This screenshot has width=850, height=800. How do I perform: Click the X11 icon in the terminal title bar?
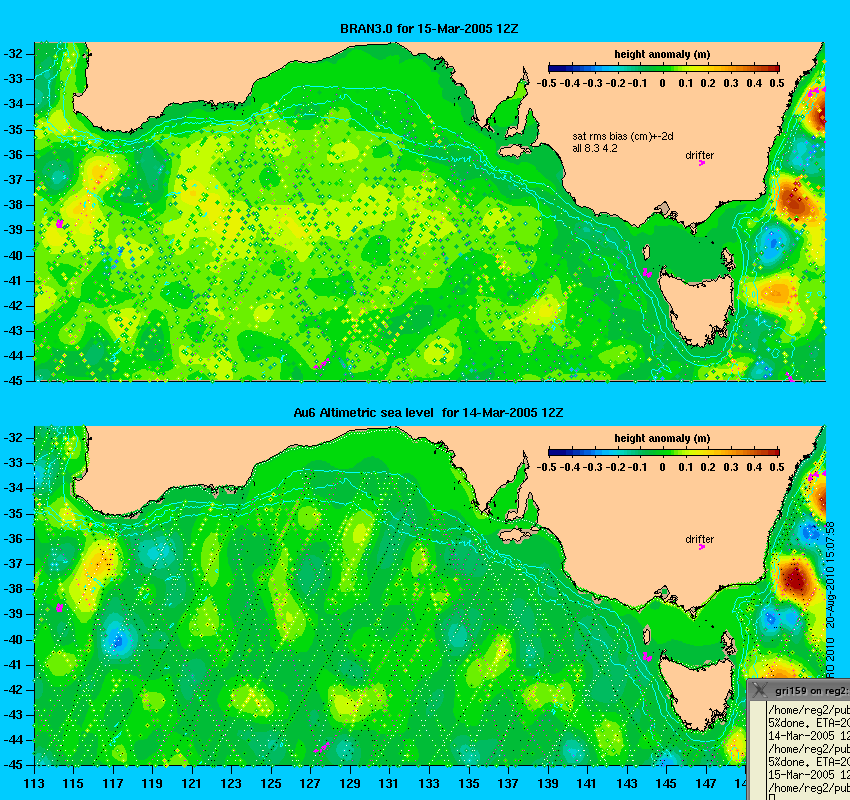click(761, 690)
